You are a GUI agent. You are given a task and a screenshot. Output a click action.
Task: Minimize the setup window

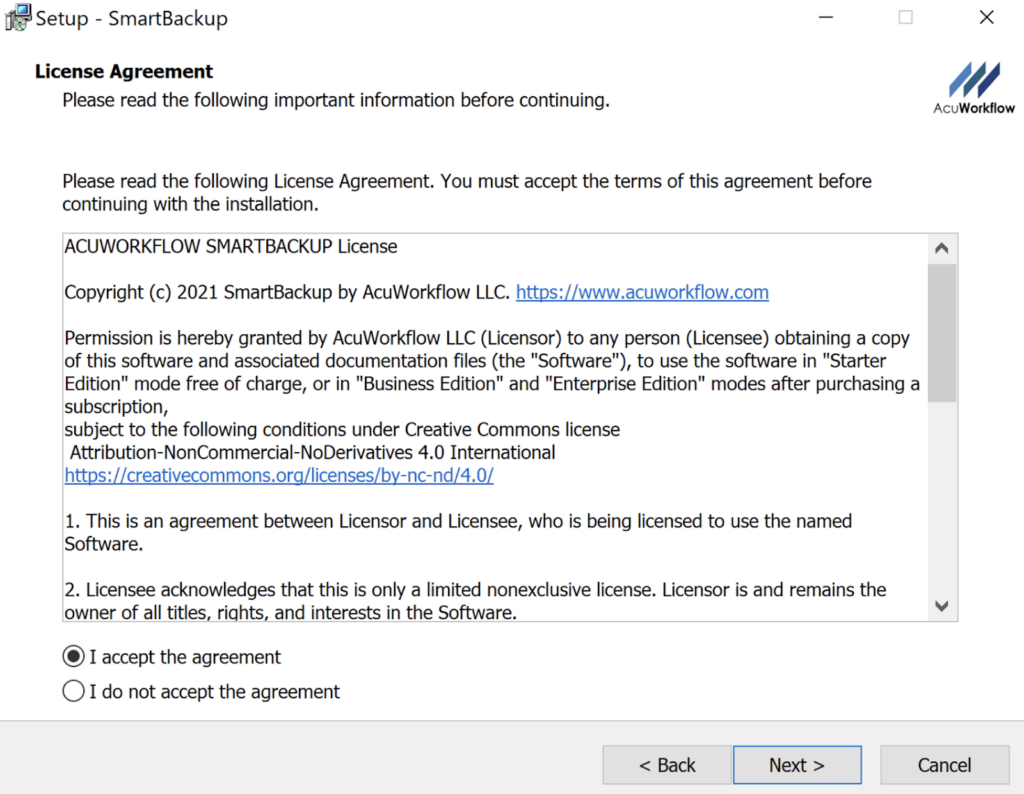825,17
